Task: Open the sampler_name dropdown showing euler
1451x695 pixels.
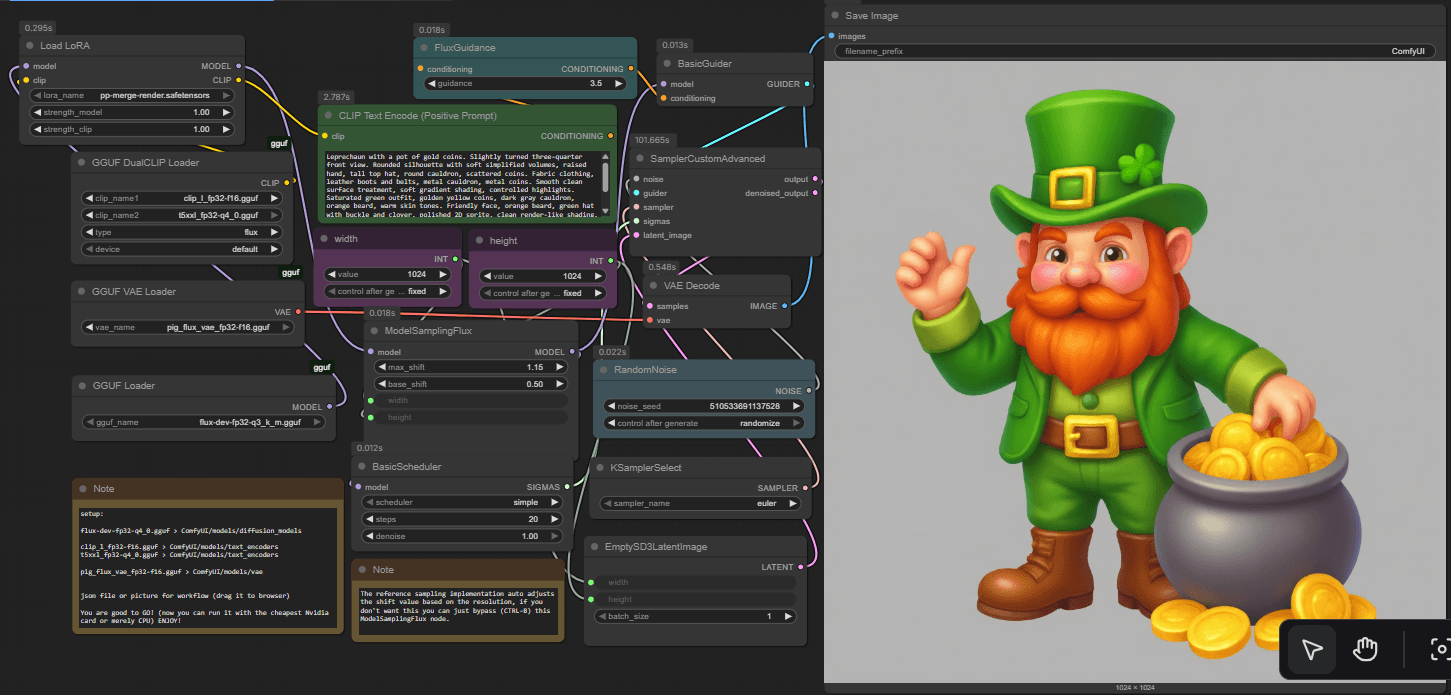Action: pyautogui.click(x=699, y=504)
